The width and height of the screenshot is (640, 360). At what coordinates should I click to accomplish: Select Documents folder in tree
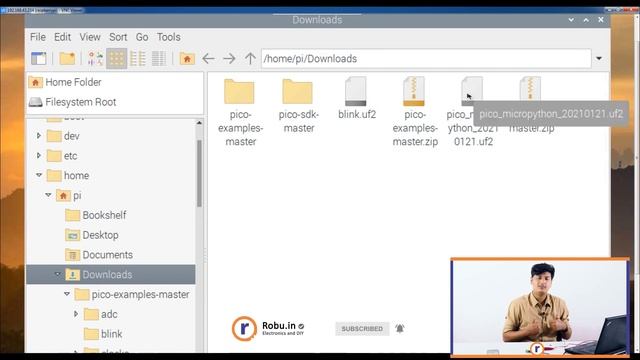[x=99, y=255]
